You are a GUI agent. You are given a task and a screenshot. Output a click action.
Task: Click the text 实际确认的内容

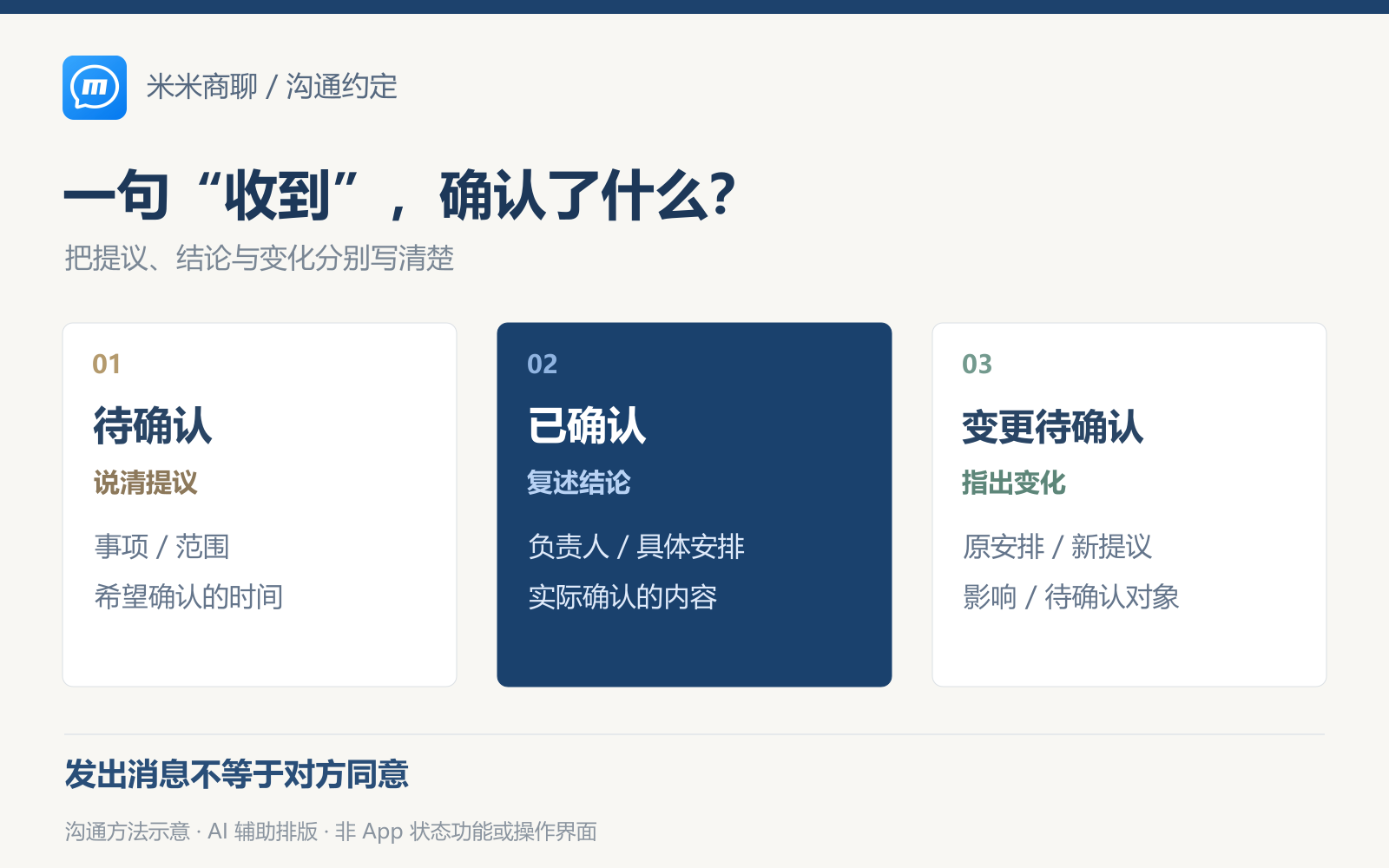coord(622,597)
